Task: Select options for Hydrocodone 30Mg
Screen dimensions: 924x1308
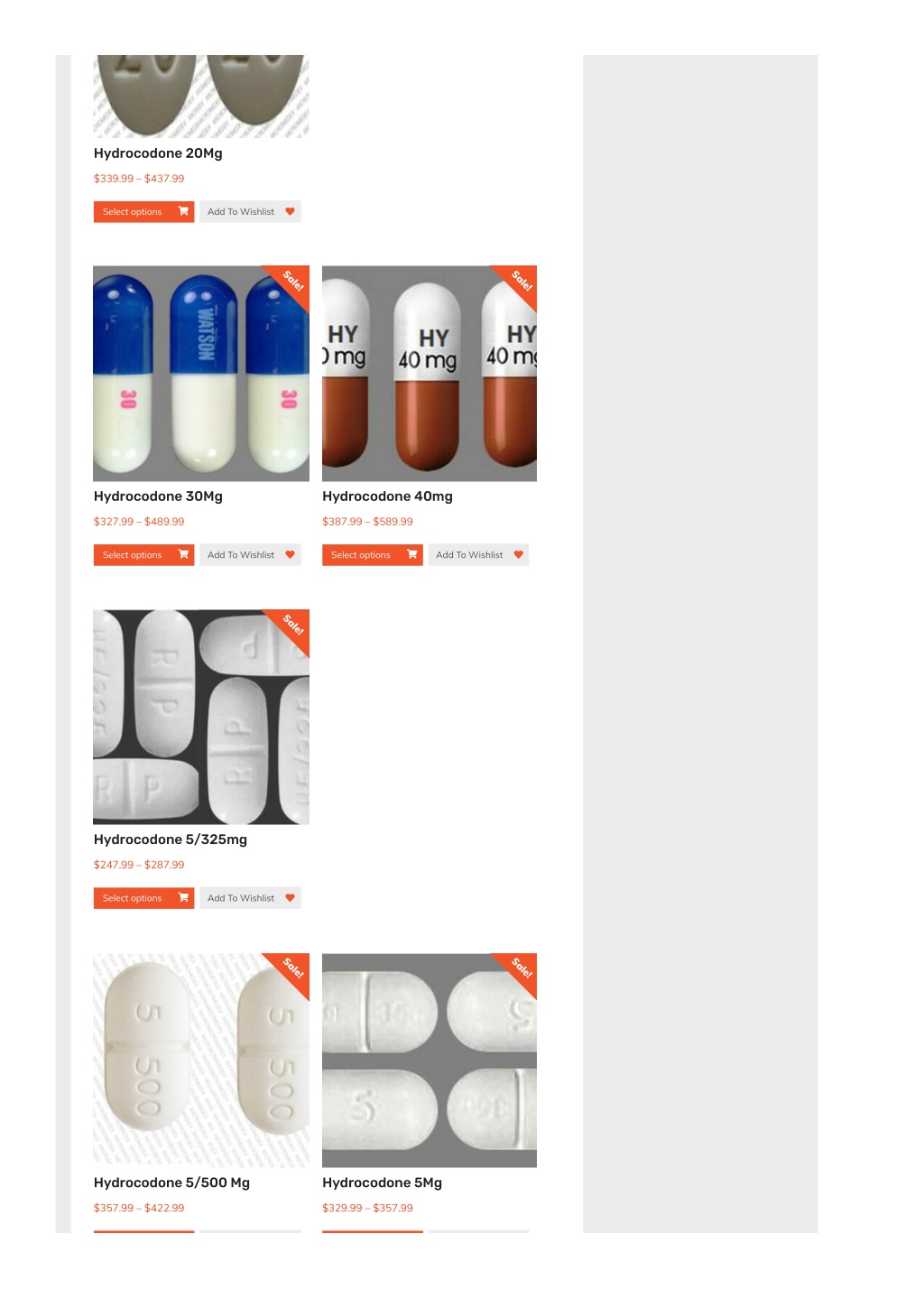Action: click(x=143, y=554)
